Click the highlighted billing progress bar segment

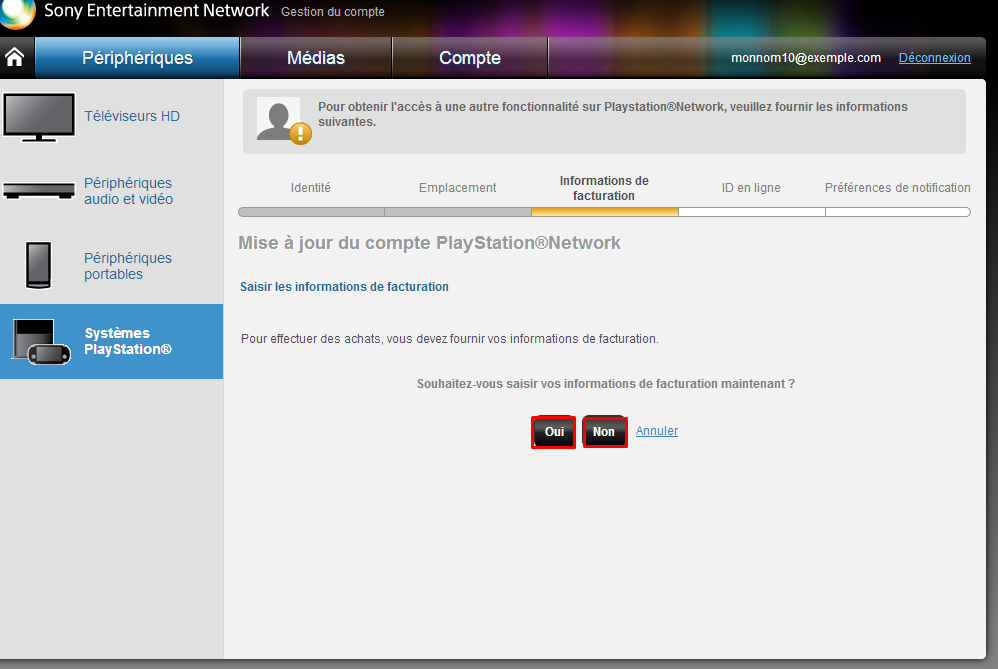pos(605,212)
